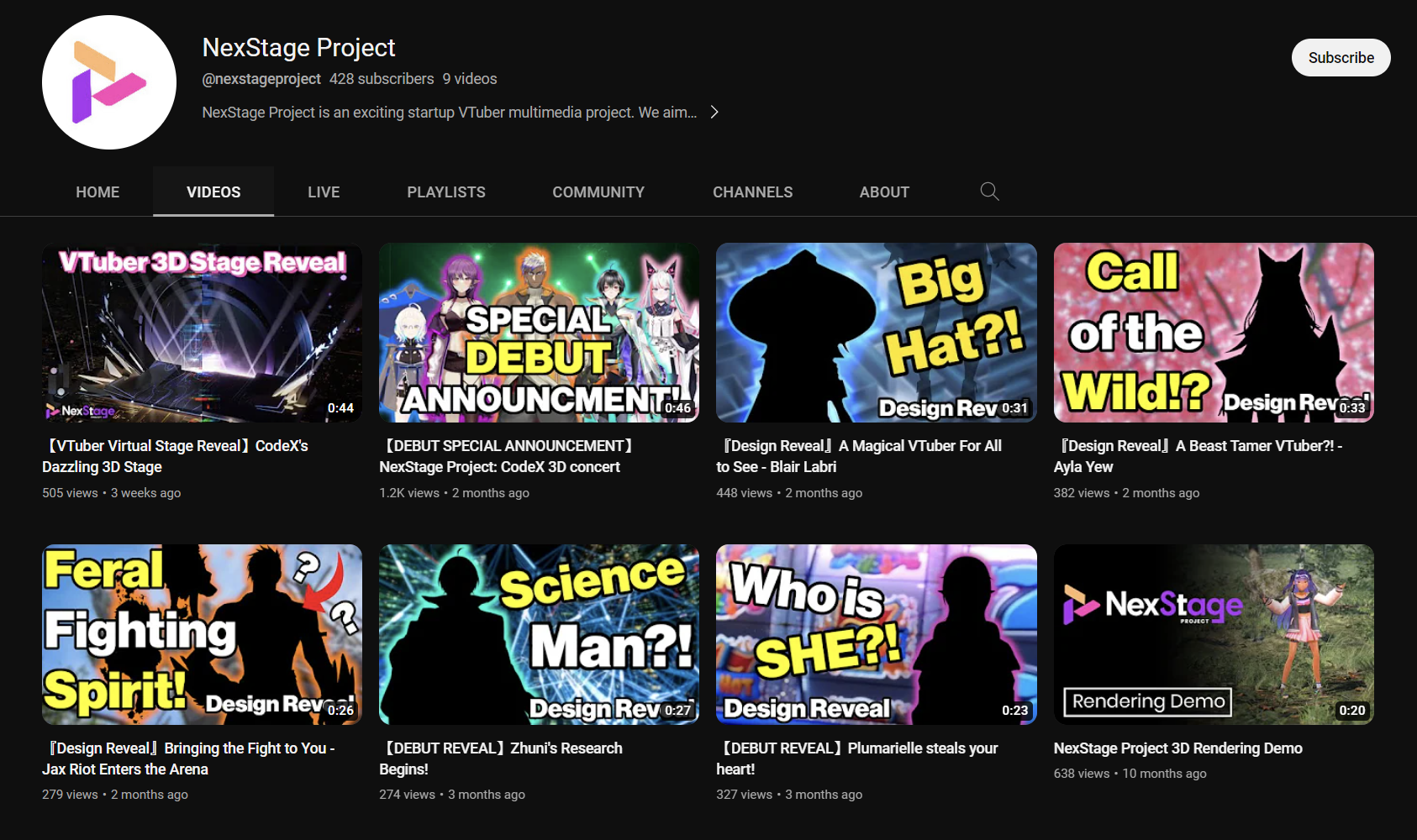
Task: Play the Big Hat?! thumbnail video
Action: [876, 333]
